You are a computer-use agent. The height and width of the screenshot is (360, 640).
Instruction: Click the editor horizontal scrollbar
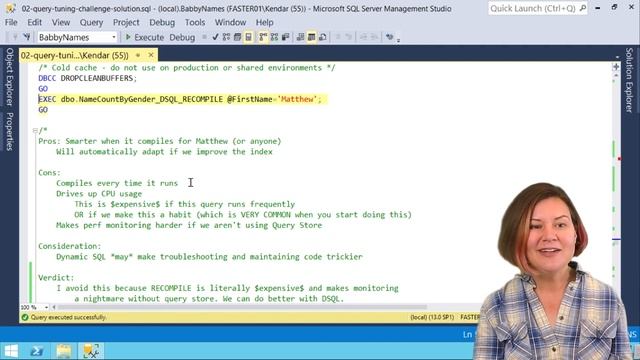[242, 307]
